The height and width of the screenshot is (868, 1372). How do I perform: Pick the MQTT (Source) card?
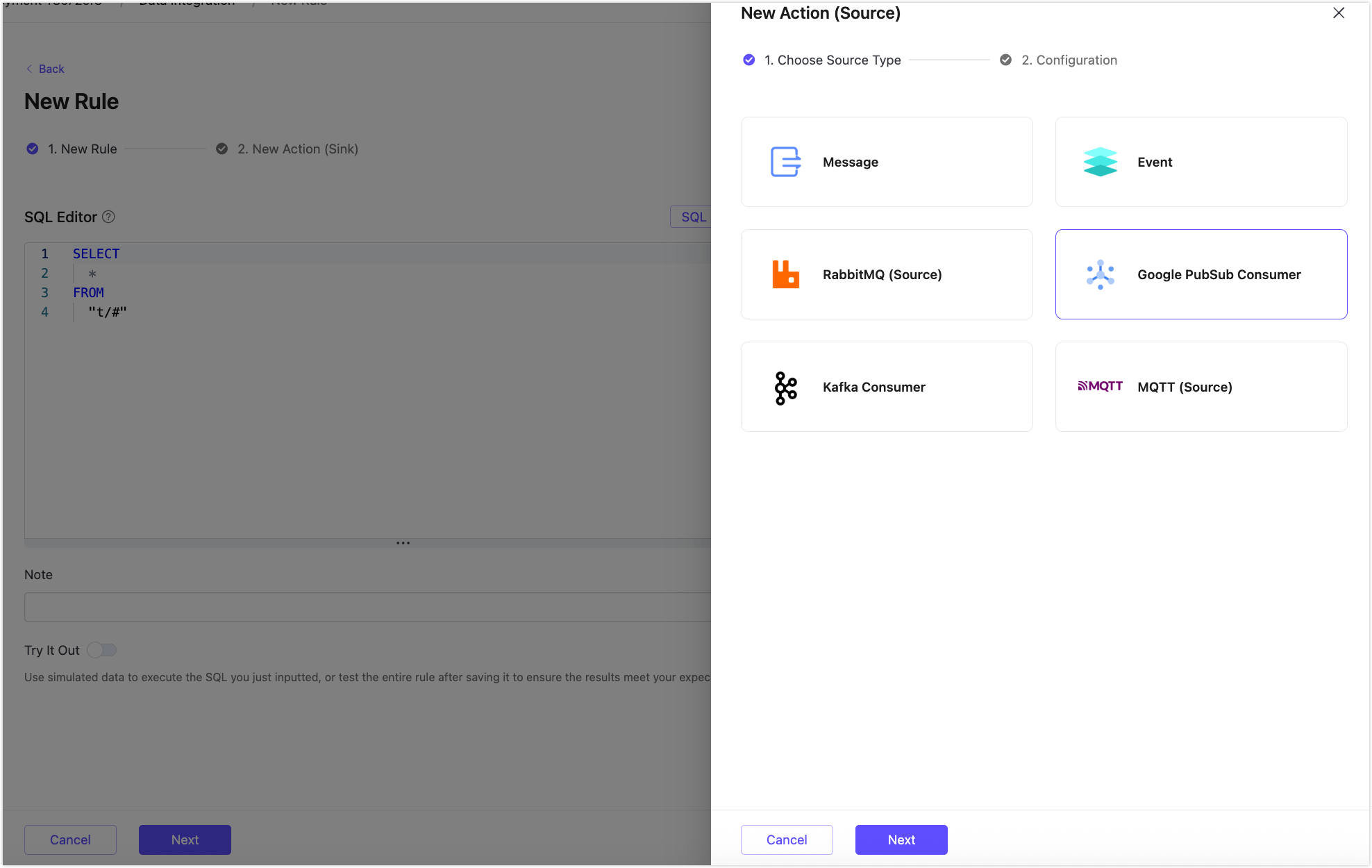[x=1201, y=387]
